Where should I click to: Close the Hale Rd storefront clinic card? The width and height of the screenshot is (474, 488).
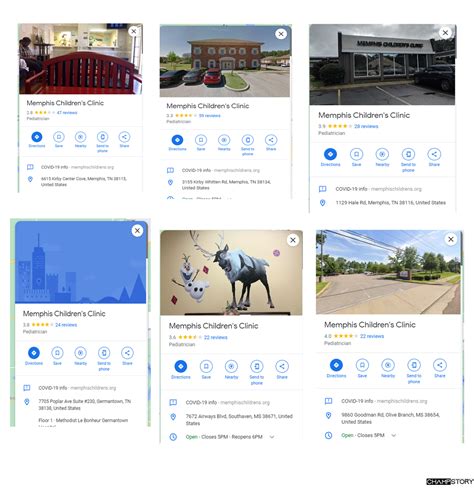[x=445, y=33]
